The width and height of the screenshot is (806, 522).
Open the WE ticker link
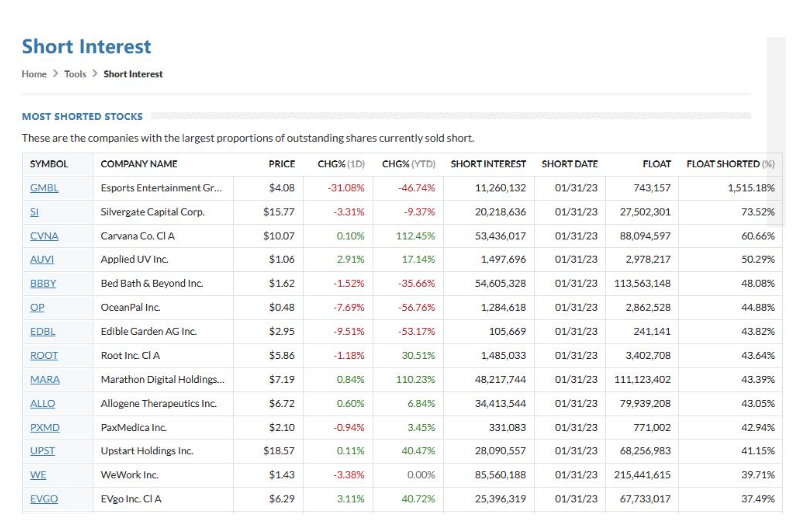[x=38, y=475]
